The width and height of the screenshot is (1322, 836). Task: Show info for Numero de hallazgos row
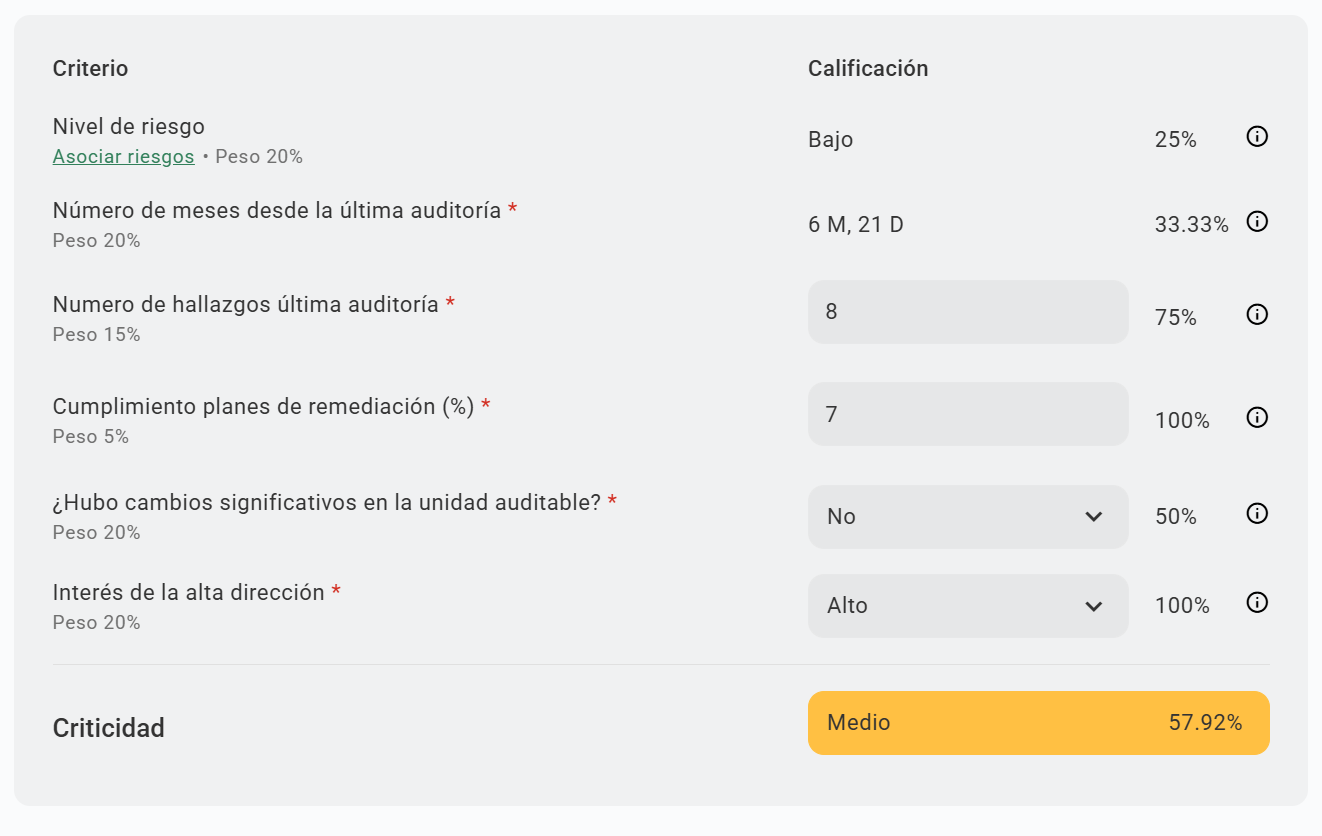pyautogui.click(x=1257, y=314)
